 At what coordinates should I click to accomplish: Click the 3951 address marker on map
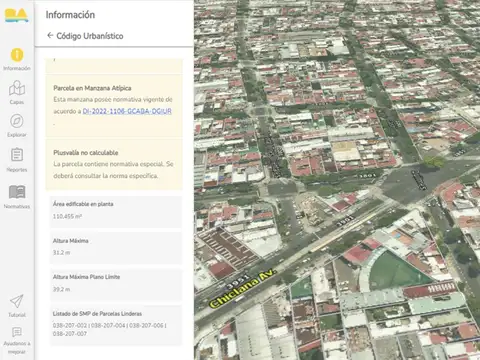pyautogui.click(x=237, y=282)
